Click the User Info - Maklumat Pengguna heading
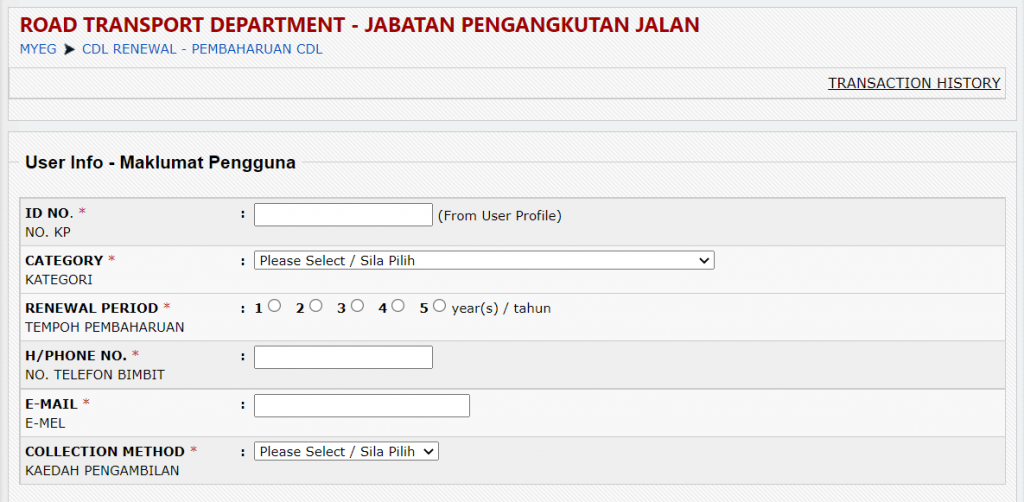 coord(160,163)
